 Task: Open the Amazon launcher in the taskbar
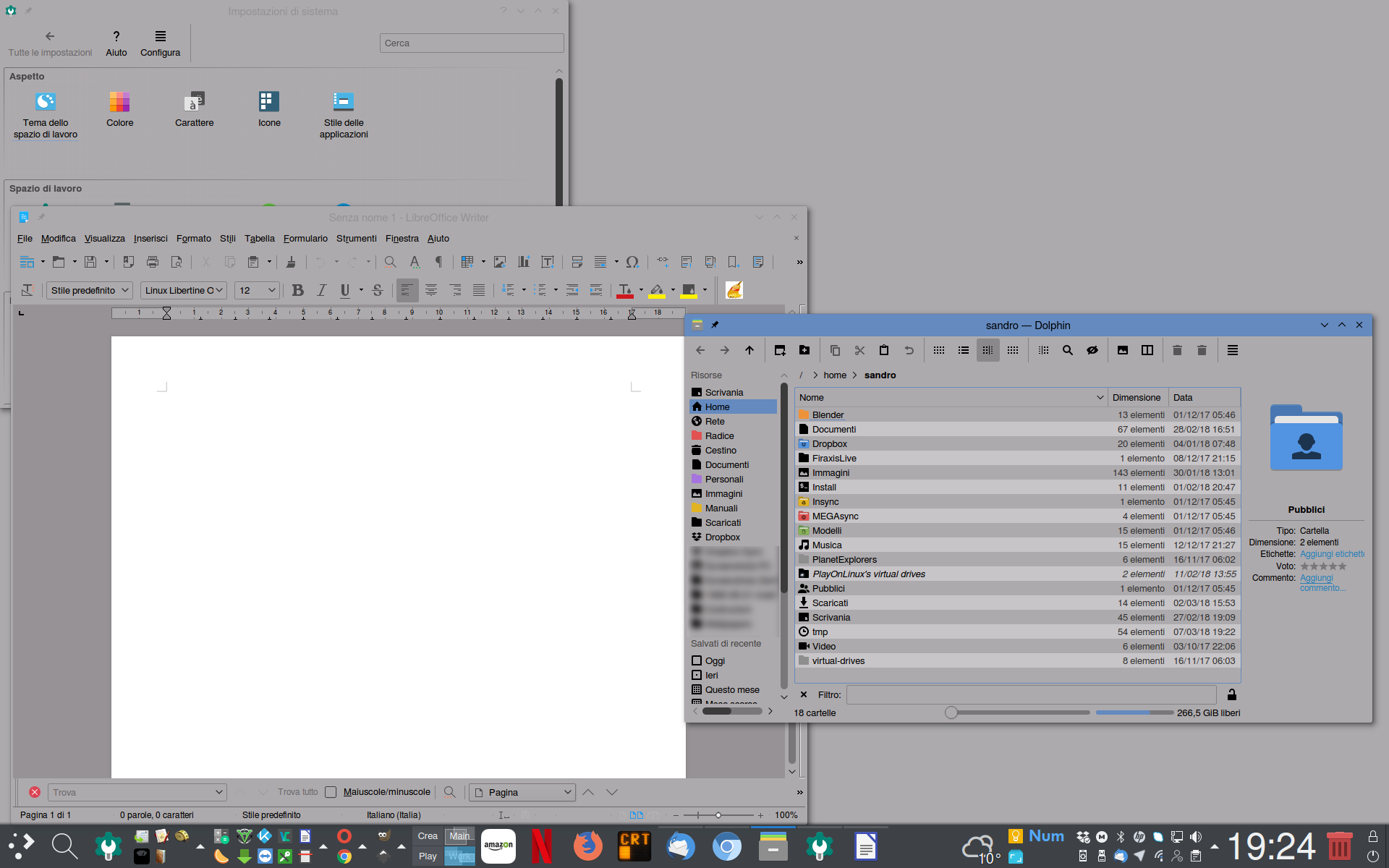[498, 846]
